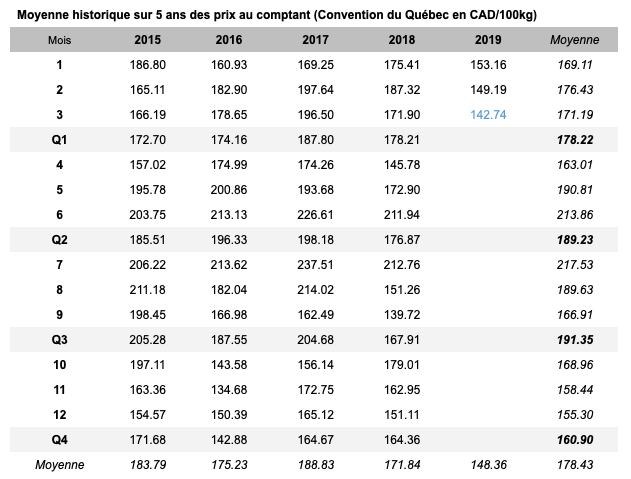Click the Mois header cell
Image resolution: width=631 pixels, height=479 pixels.
coord(59,40)
